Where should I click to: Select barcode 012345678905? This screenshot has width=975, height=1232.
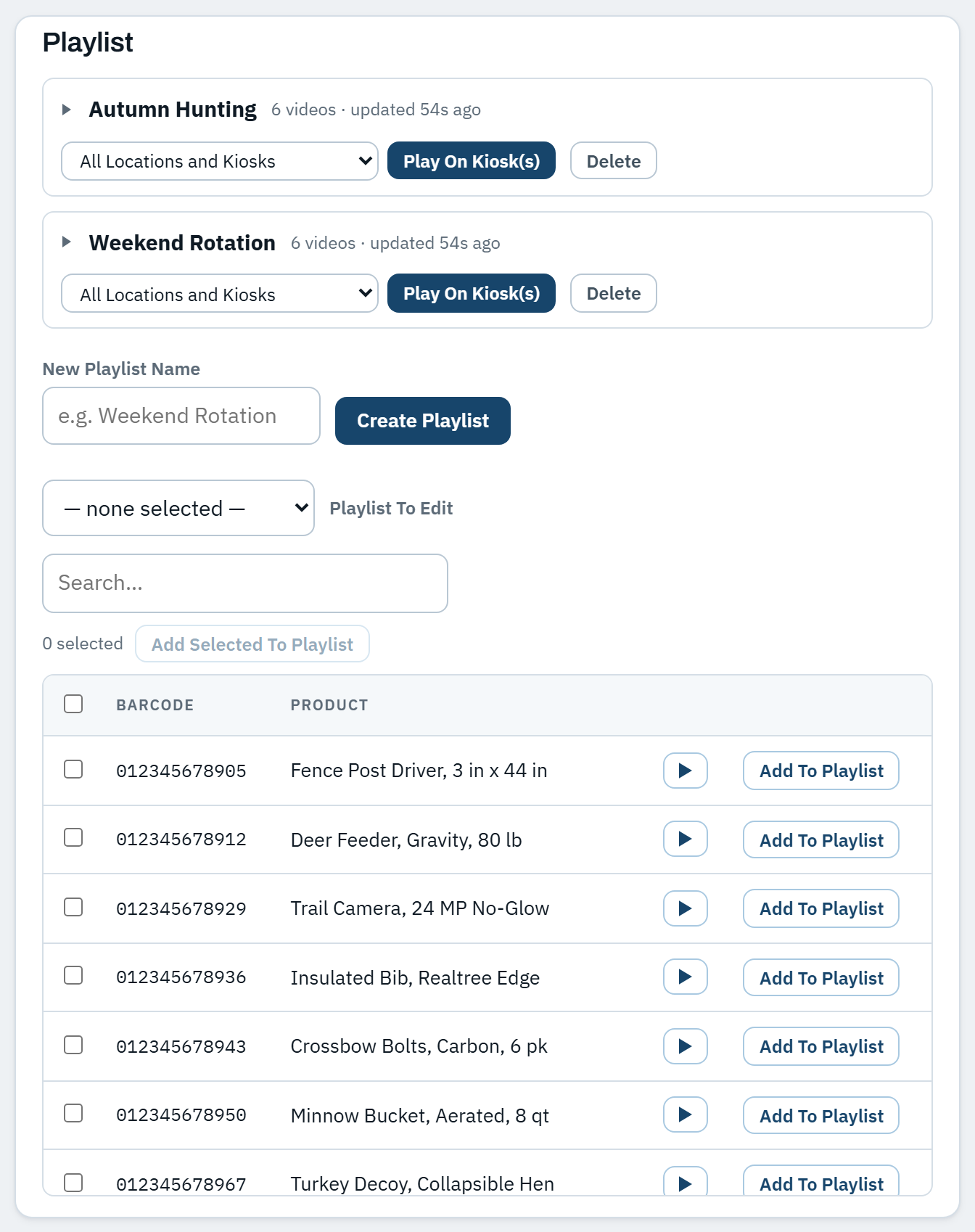181,771
